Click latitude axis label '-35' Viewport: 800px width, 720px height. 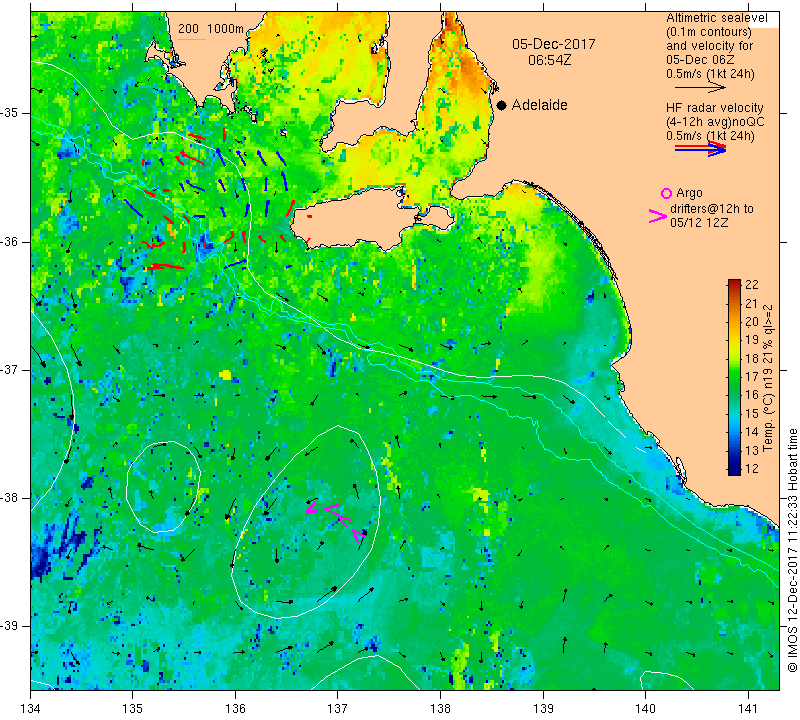(x=10, y=113)
